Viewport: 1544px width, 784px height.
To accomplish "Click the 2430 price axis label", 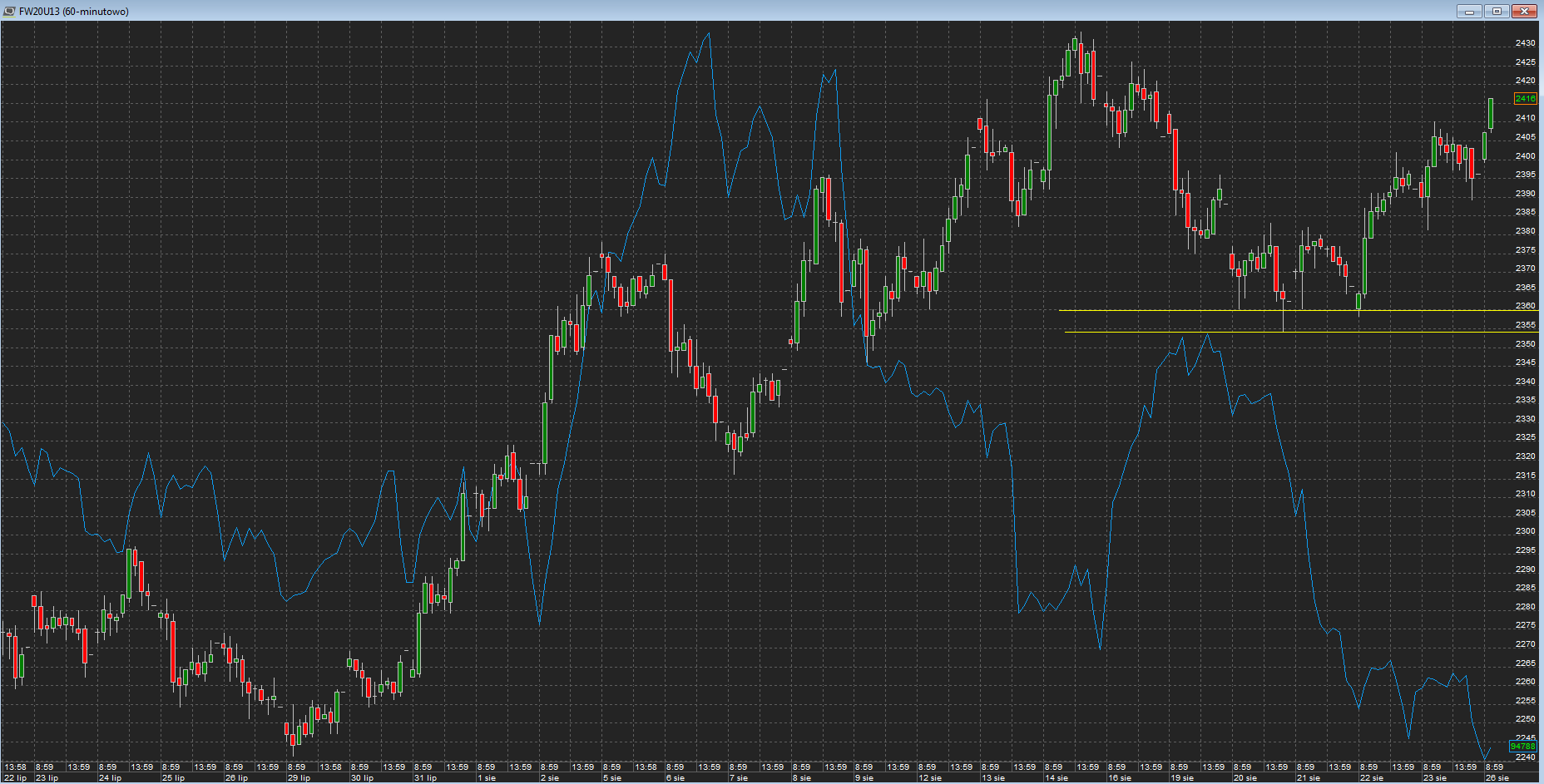I will click(1525, 43).
